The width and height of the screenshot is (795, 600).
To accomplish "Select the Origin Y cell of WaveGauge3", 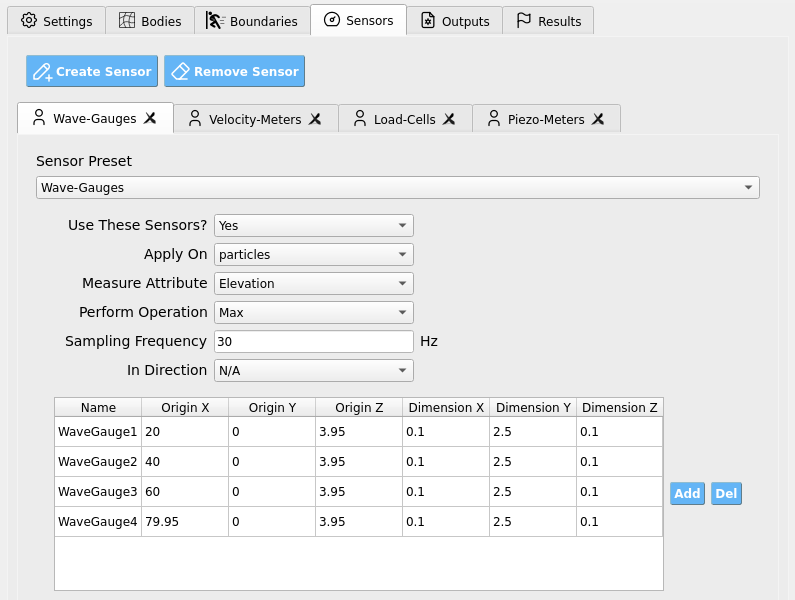I will pos(272,491).
